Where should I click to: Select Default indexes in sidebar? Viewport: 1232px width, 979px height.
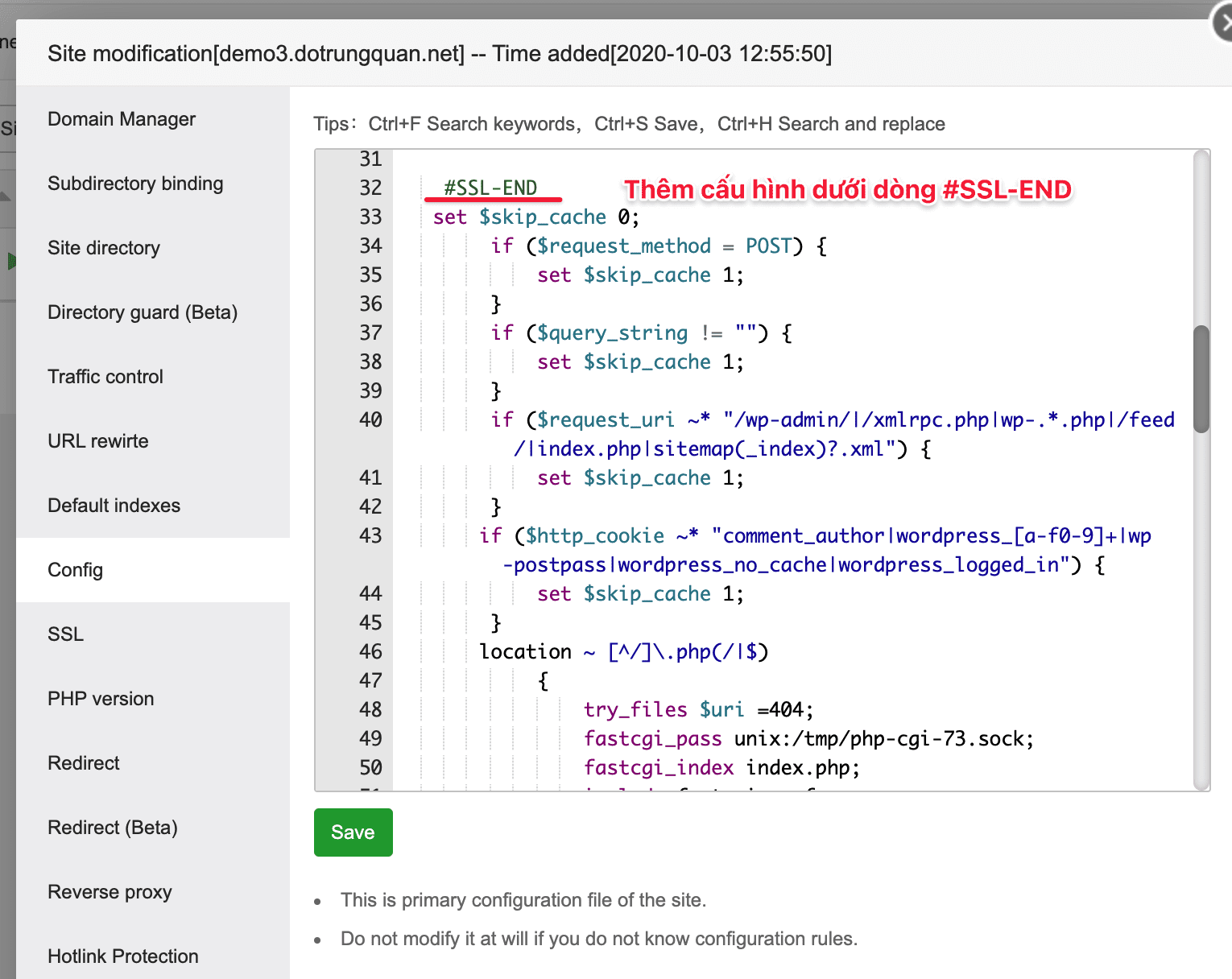point(114,506)
